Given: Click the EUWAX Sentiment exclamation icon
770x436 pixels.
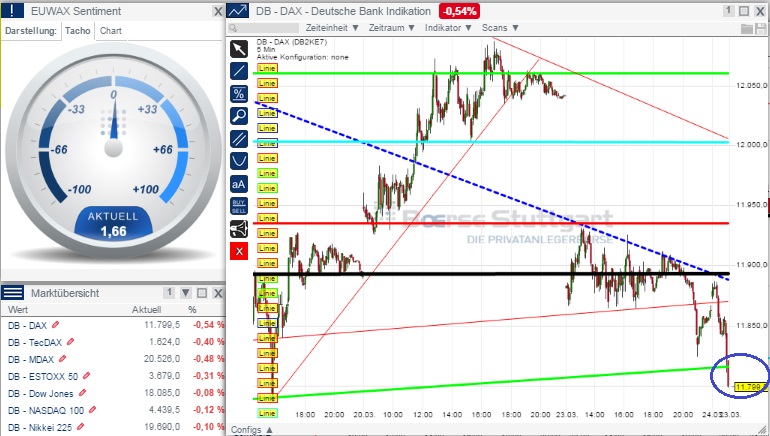Looking at the screenshot, I should (12, 10).
